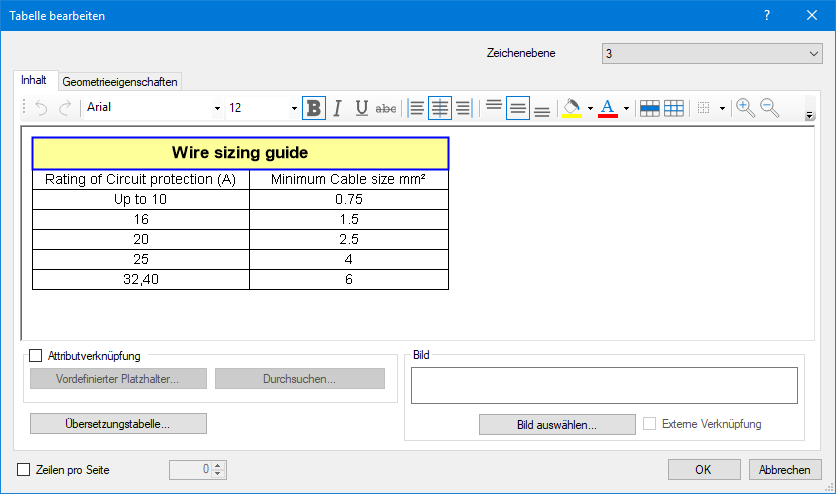
Task: Apply underline to text
Action: pyautogui.click(x=362, y=108)
